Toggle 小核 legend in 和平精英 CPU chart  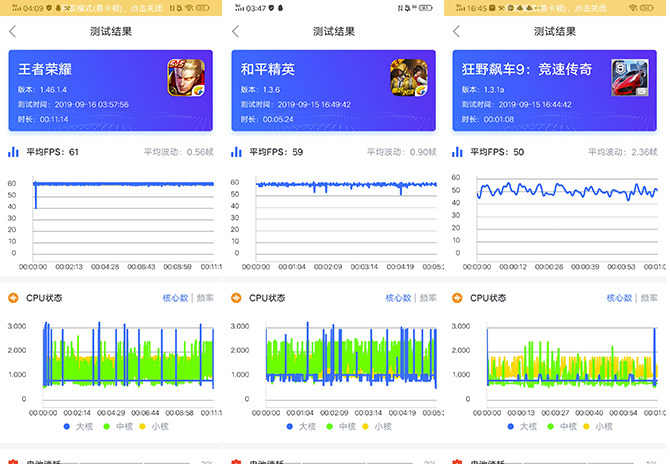click(377, 426)
